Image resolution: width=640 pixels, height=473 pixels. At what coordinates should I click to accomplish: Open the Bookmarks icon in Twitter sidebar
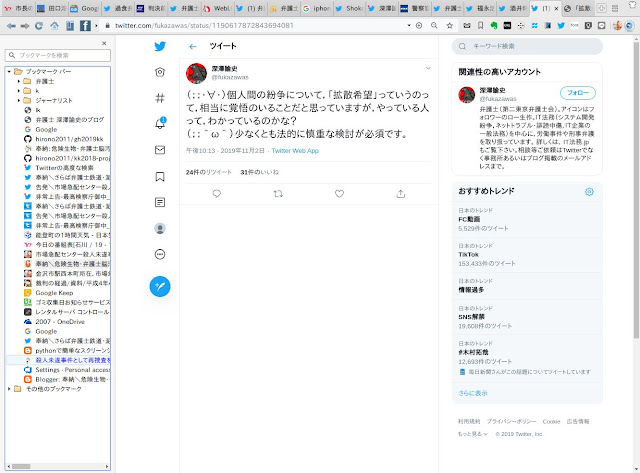tap(160, 176)
